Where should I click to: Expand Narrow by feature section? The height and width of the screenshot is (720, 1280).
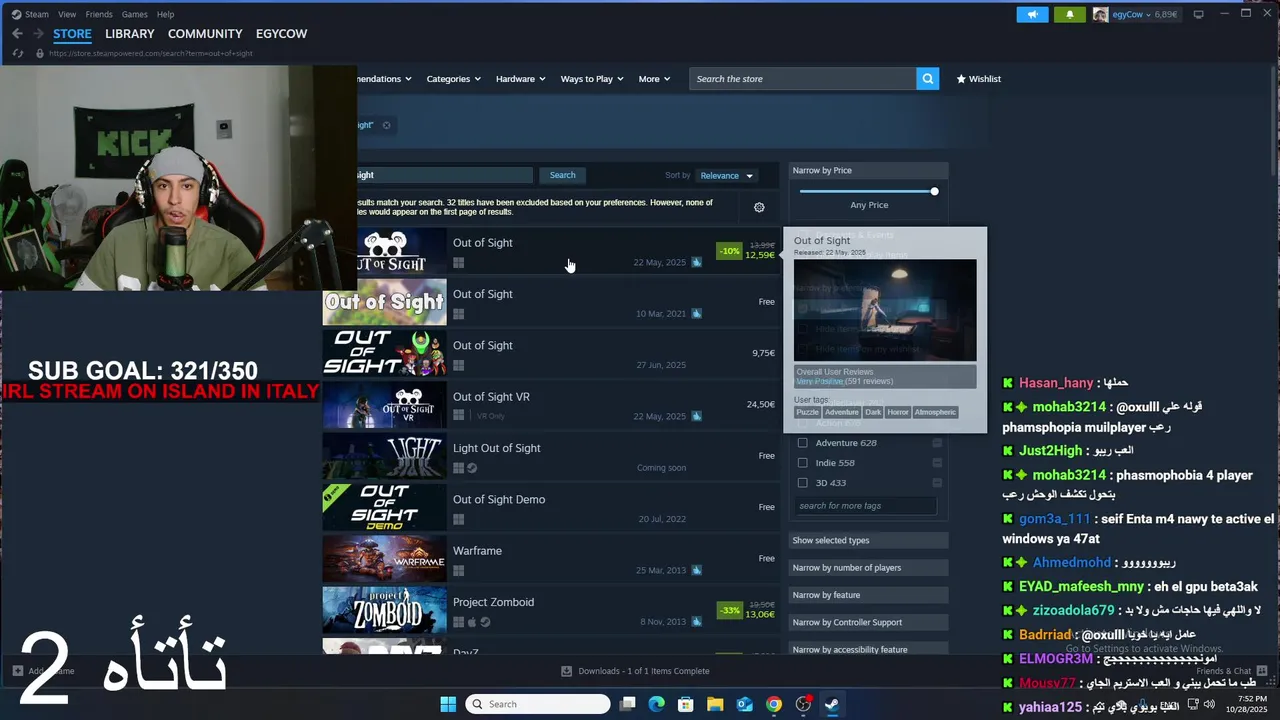point(868,595)
